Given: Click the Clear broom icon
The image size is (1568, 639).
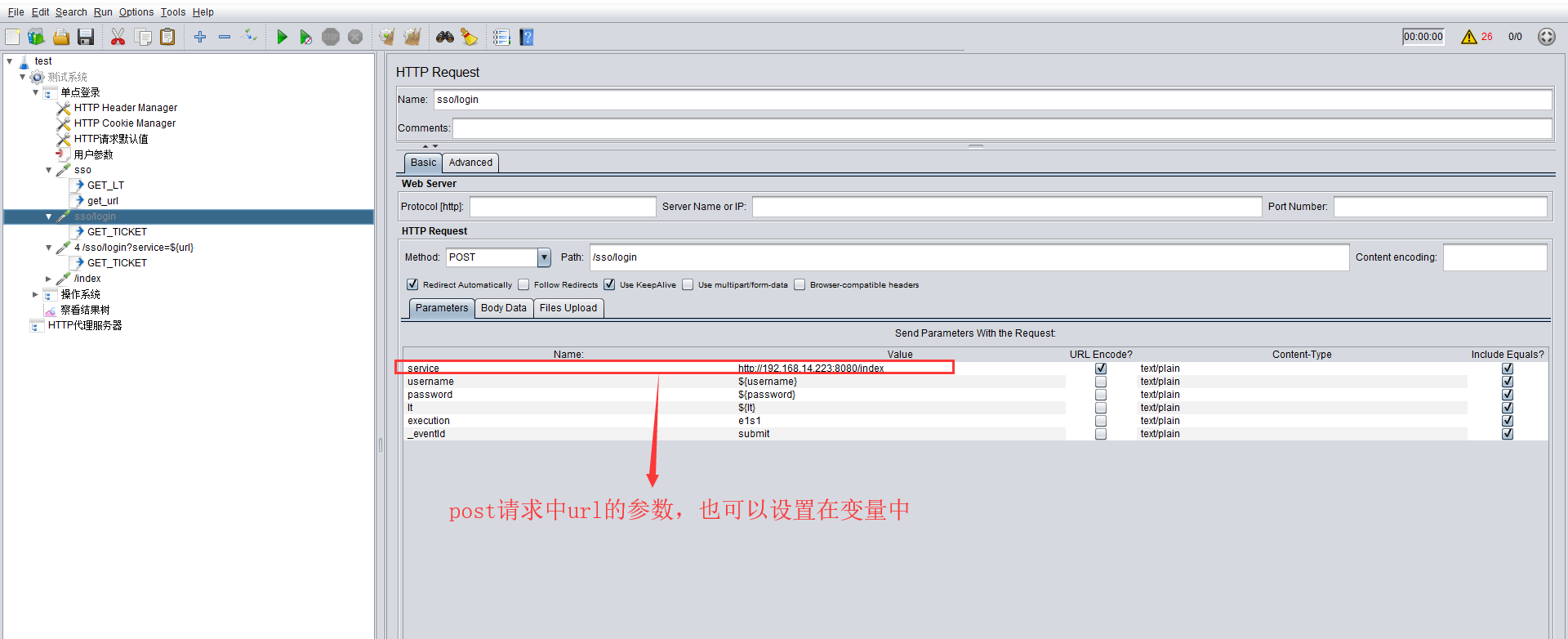Looking at the screenshot, I should [387, 37].
